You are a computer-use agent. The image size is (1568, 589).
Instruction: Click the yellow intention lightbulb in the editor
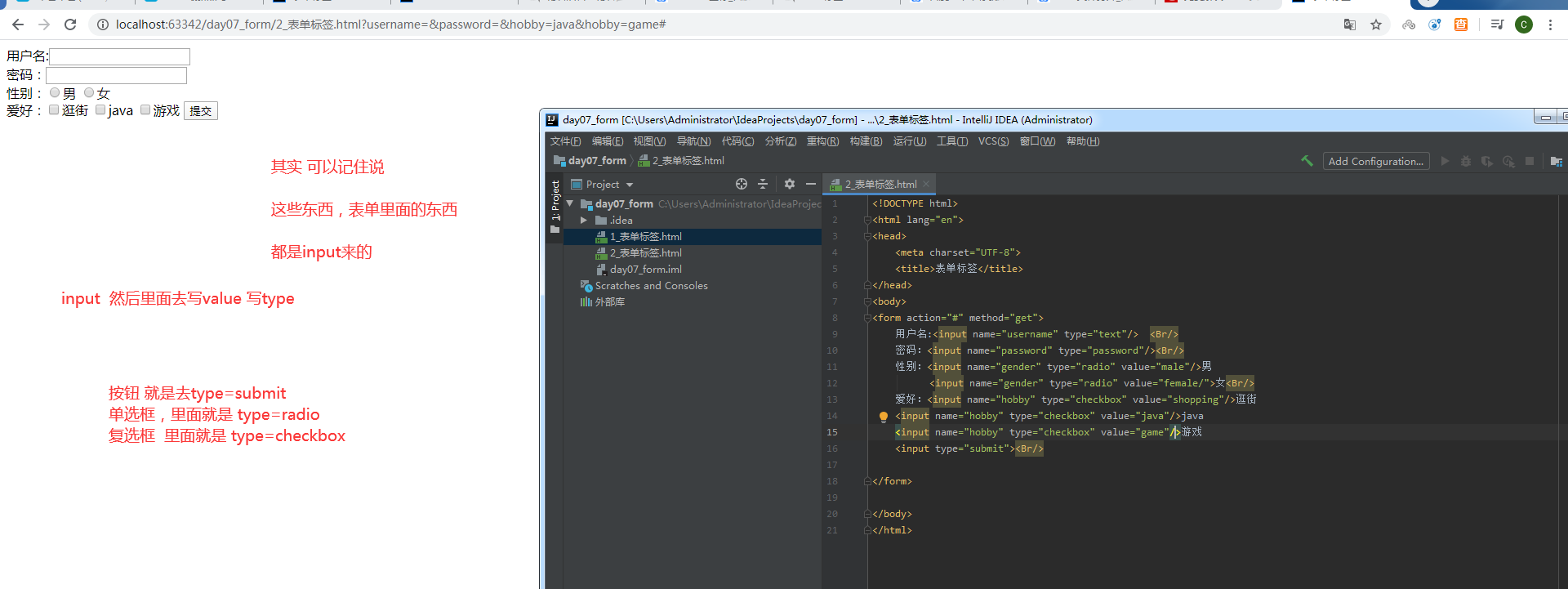(883, 417)
